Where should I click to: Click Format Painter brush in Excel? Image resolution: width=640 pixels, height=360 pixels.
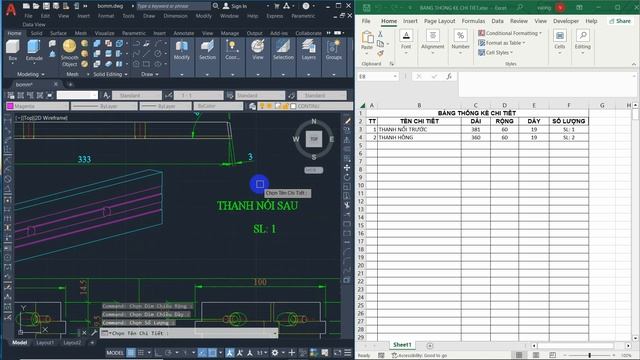tap(380, 53)
